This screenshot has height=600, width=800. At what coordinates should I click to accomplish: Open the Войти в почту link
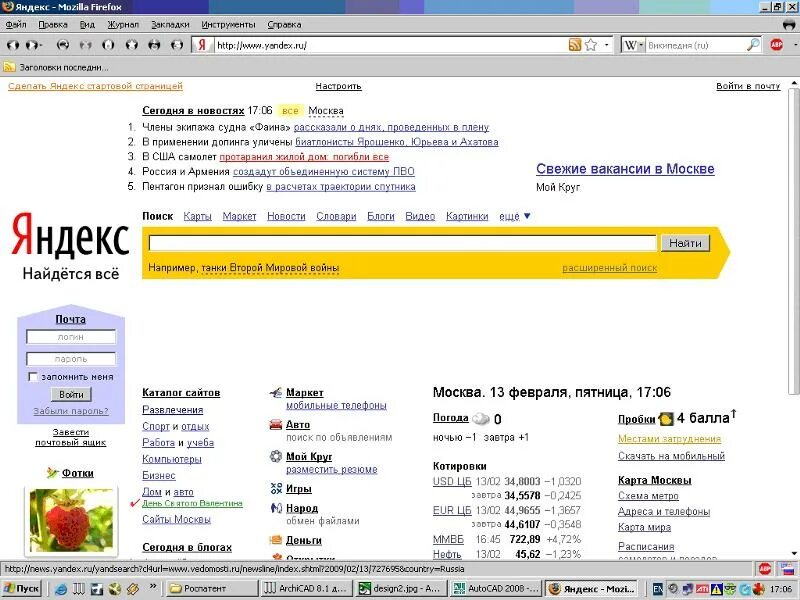[748, 86]
